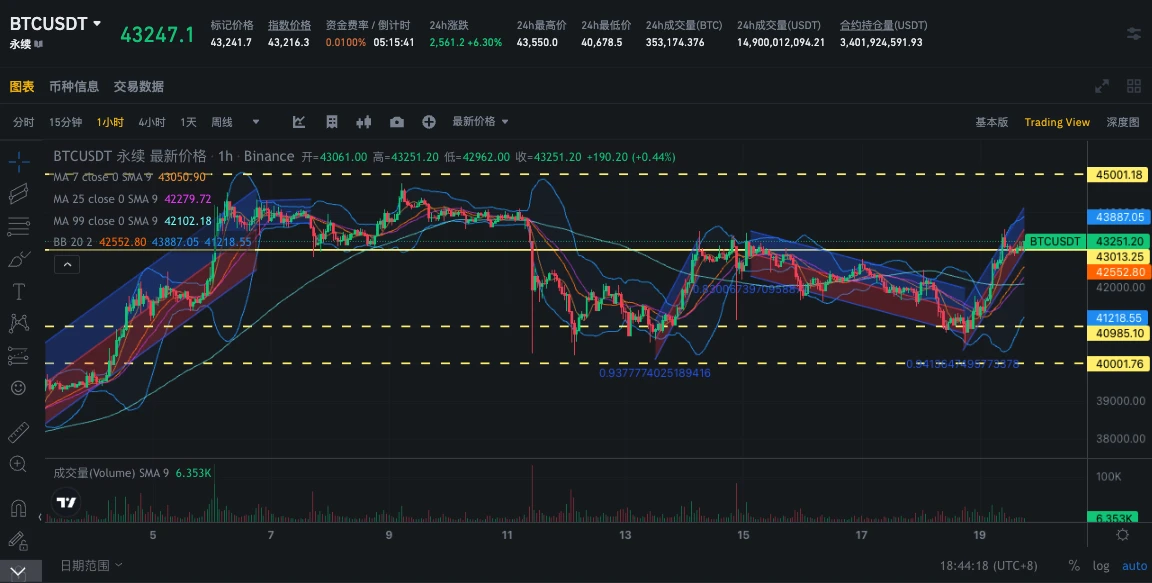The image size is (1152, 583).
Task: Click the 日期范围 date range selector
Action: coord(91,565)
